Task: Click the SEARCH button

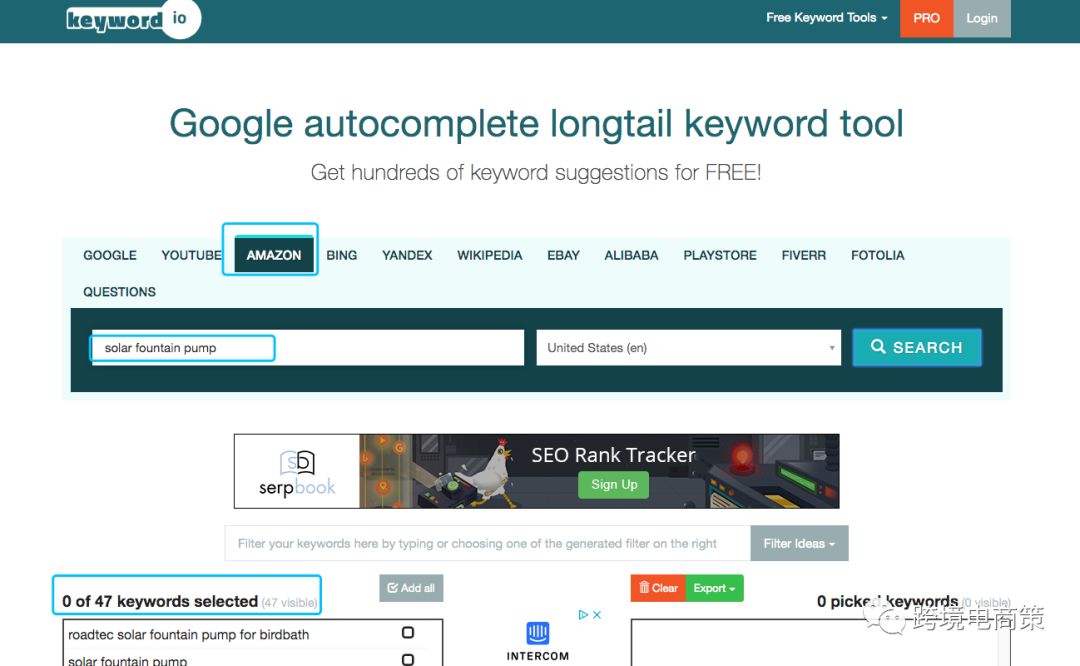Action: [x=917, y=347]
